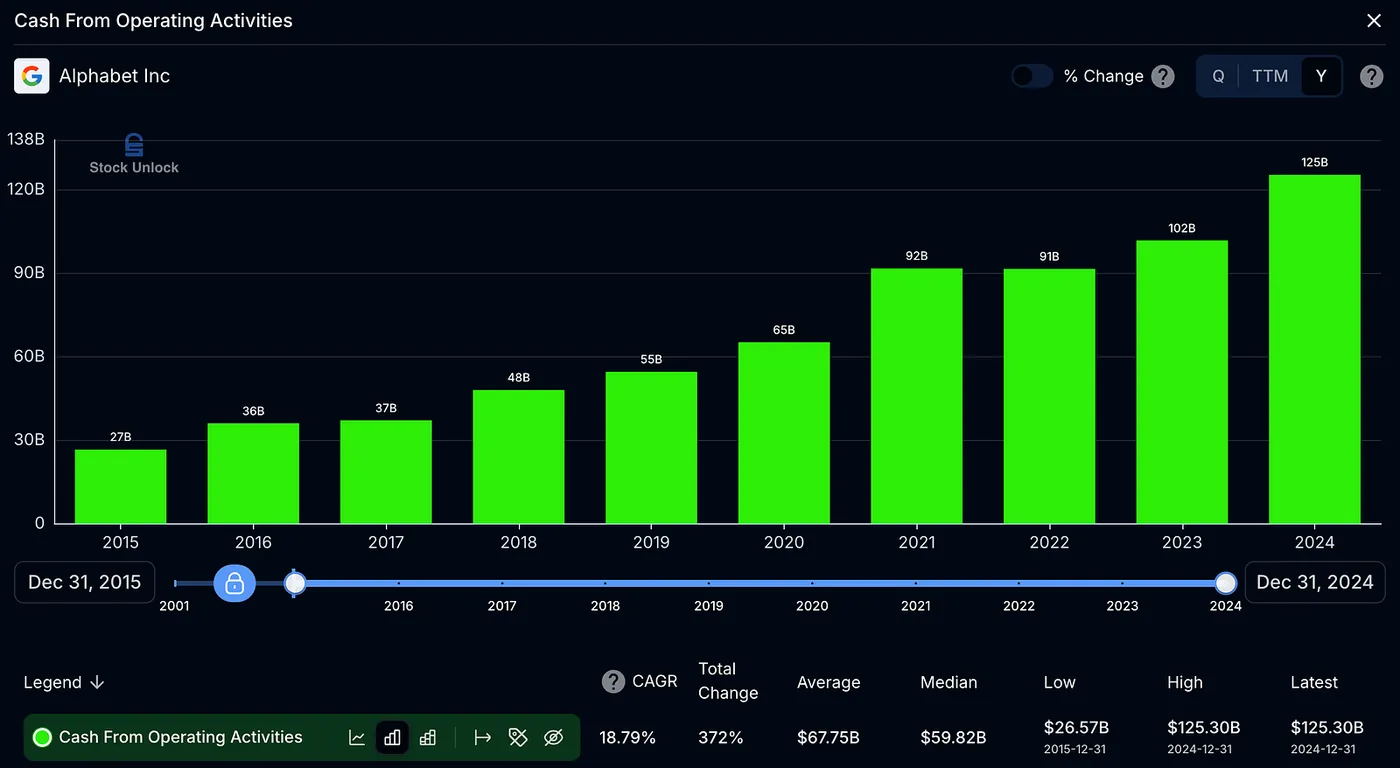1400x768 pixels.
Task: Open help icon next to the Y period button
Action: (1372, 76)
